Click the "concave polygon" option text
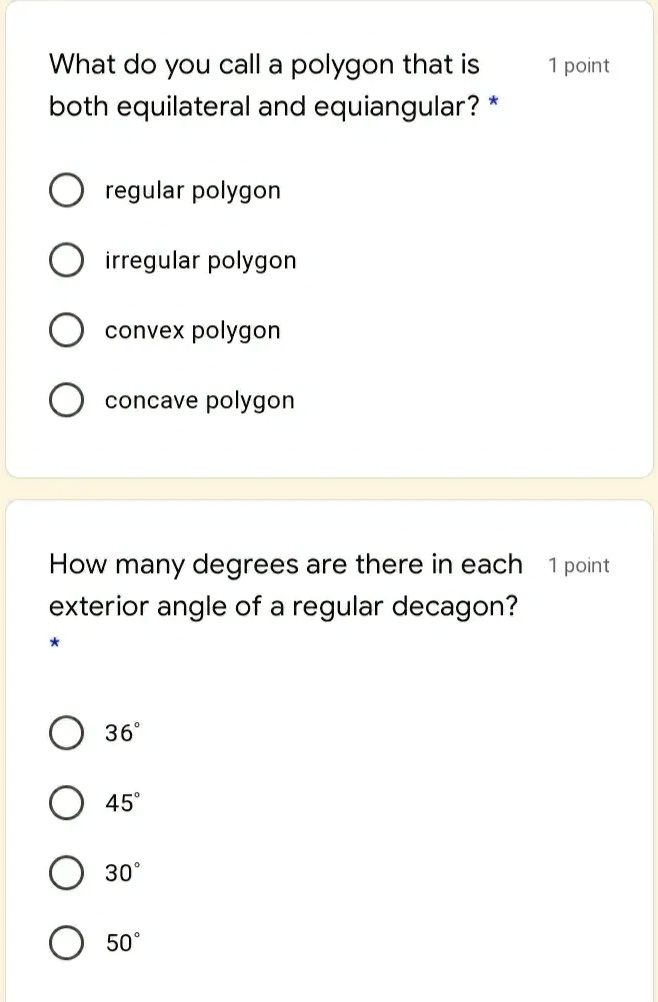The image size is (658, 1002). 200,401
